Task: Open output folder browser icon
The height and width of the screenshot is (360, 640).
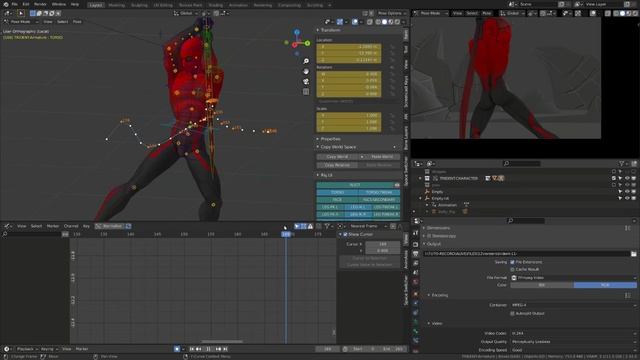Action: pos(633,254)
